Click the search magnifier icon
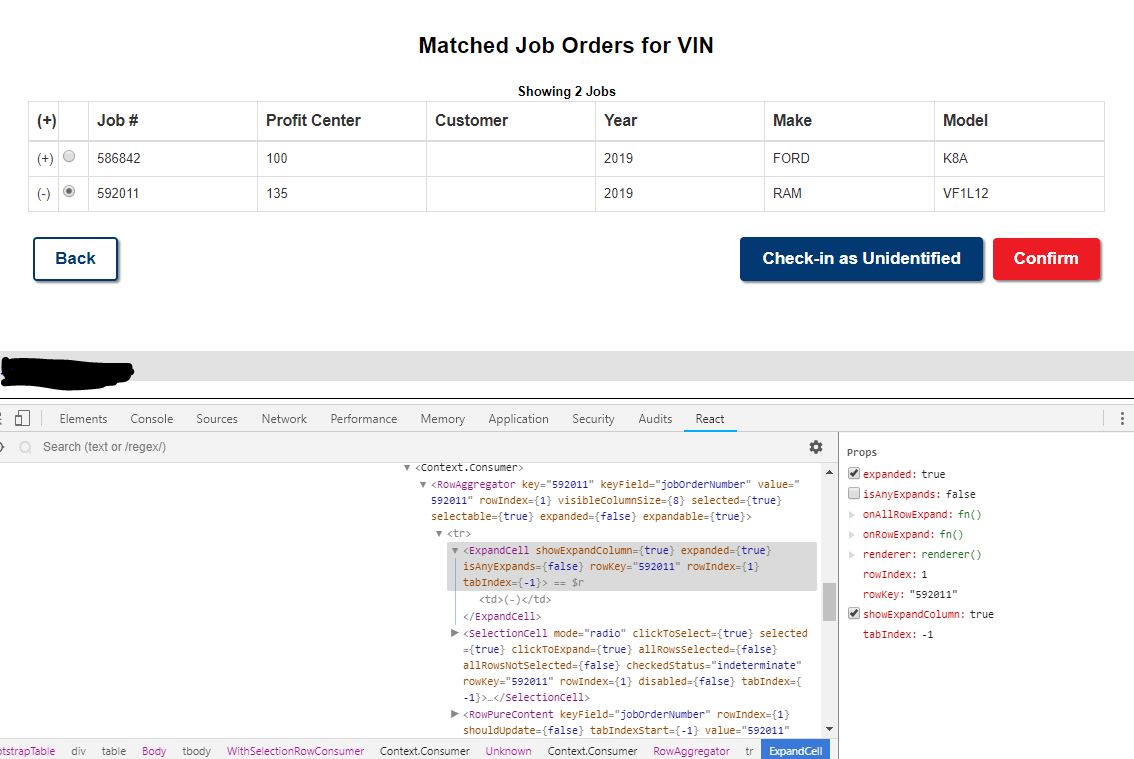1134x759 pixels. [26, 446]
